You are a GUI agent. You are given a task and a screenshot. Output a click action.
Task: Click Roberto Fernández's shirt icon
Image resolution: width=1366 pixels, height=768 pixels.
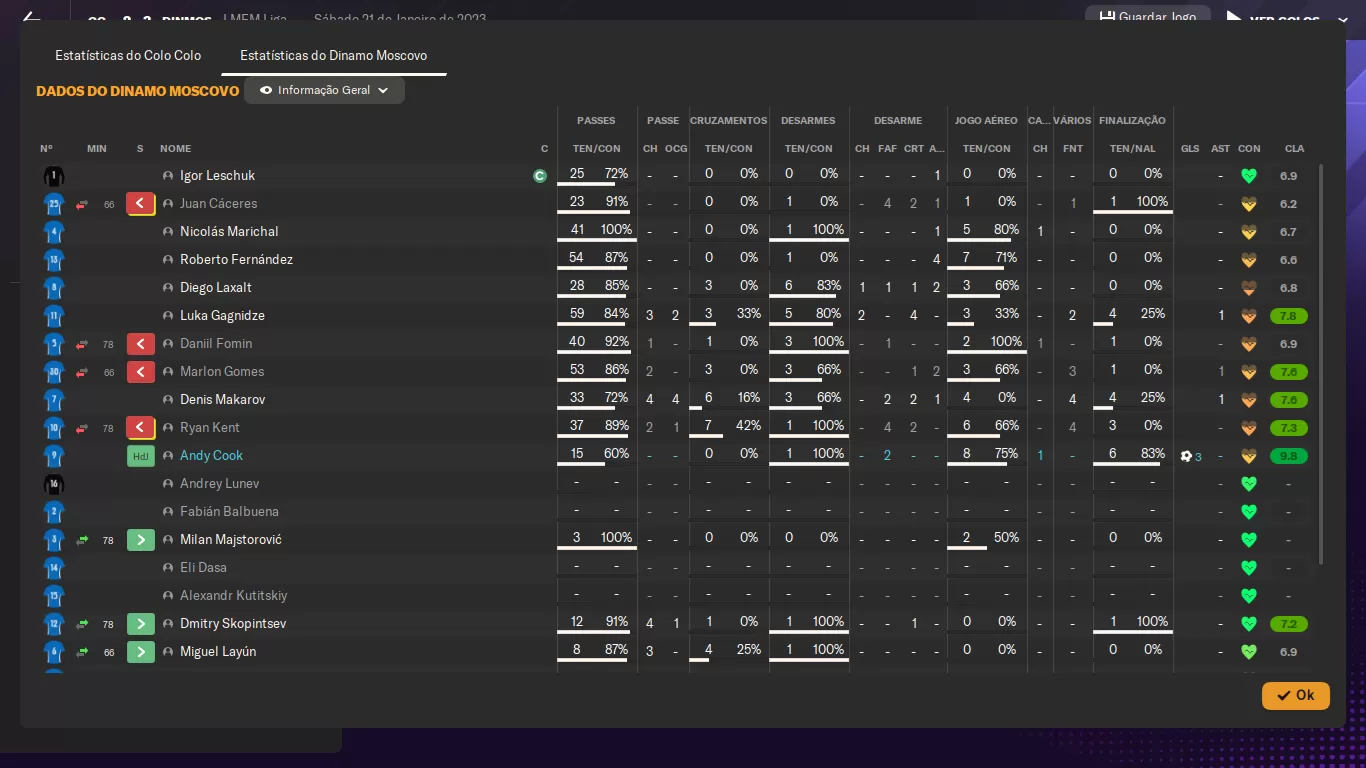[x=54, y=260]
